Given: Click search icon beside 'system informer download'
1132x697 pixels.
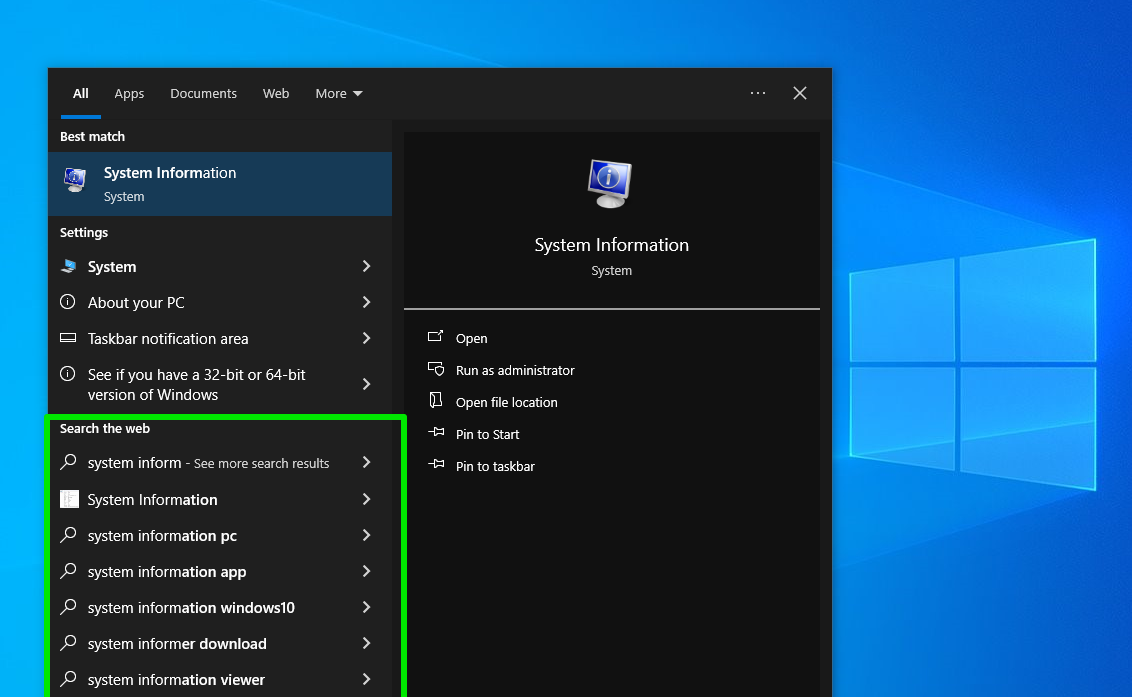Looking at the screenshot, I should click(x=69, y=643).
